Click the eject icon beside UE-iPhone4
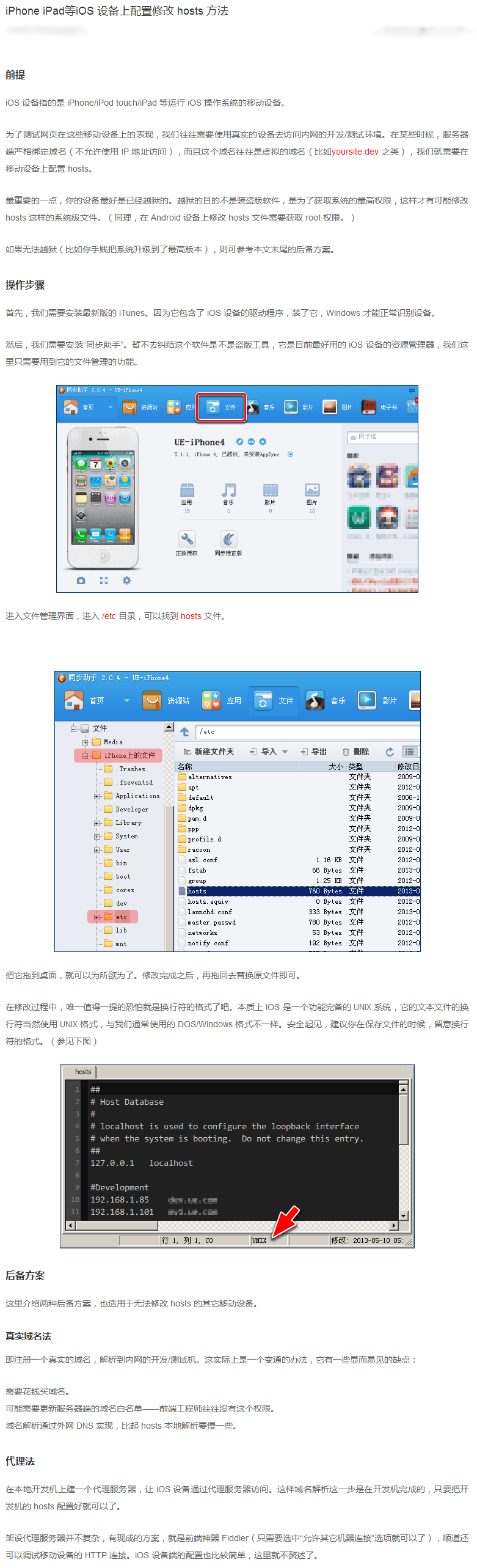This screenshot has height=1568, width=477. pos(263,441)
